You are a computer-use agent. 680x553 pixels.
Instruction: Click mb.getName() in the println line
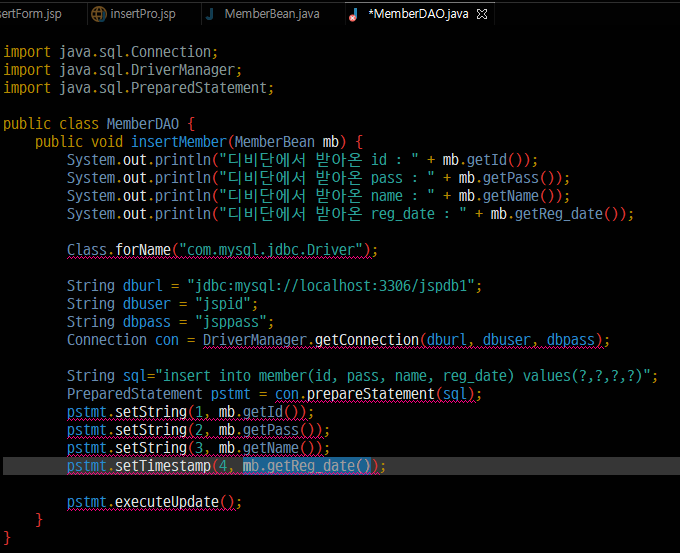510,196
